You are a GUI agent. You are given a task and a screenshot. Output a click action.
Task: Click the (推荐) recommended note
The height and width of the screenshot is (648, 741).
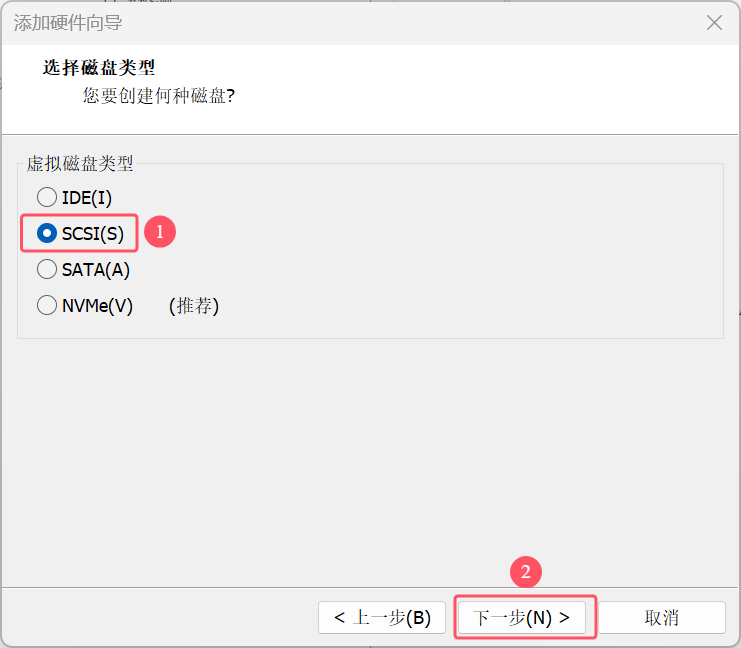click(194, 306)
